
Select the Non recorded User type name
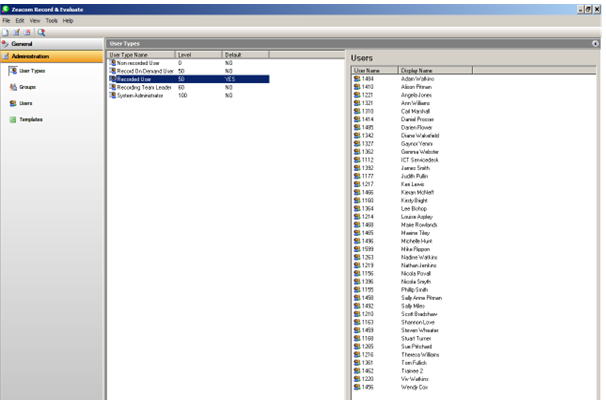pyautogui.click(x=138, y=63)
